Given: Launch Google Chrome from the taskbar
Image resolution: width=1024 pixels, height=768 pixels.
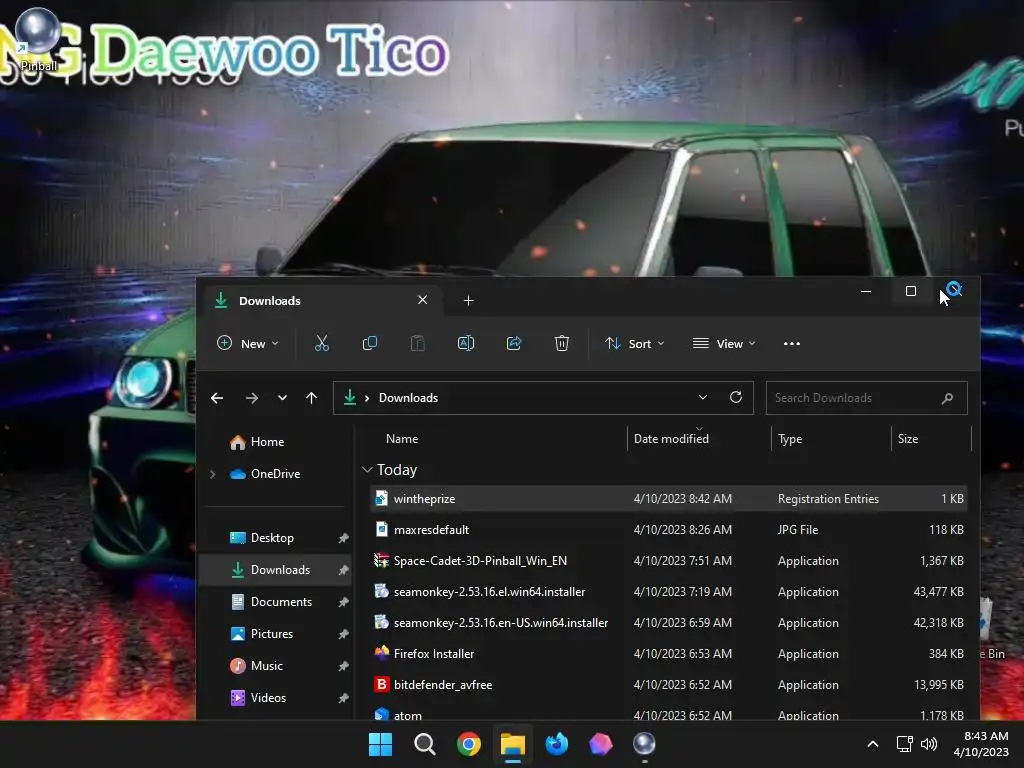Looking at the screenshot, I should (x=469, y=744).
